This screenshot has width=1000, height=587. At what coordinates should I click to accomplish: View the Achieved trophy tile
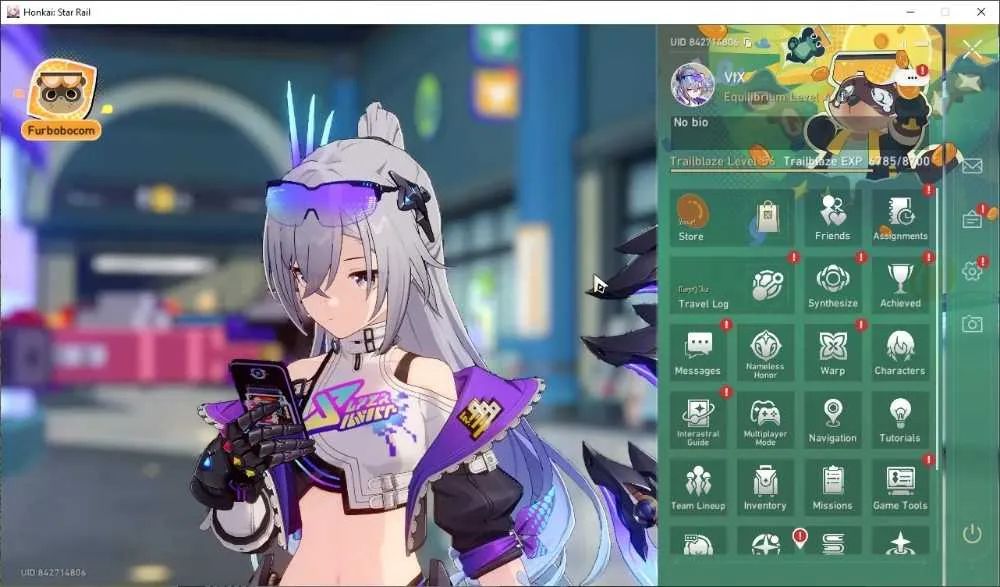[900, 285]
